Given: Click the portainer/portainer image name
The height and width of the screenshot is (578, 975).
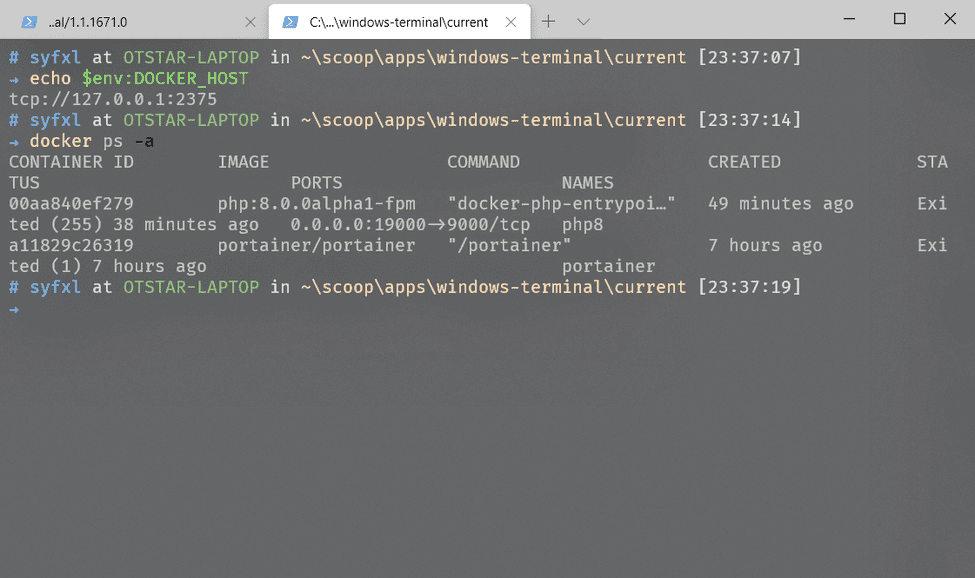Looking at the screenshot, I should tap(316, 246).
